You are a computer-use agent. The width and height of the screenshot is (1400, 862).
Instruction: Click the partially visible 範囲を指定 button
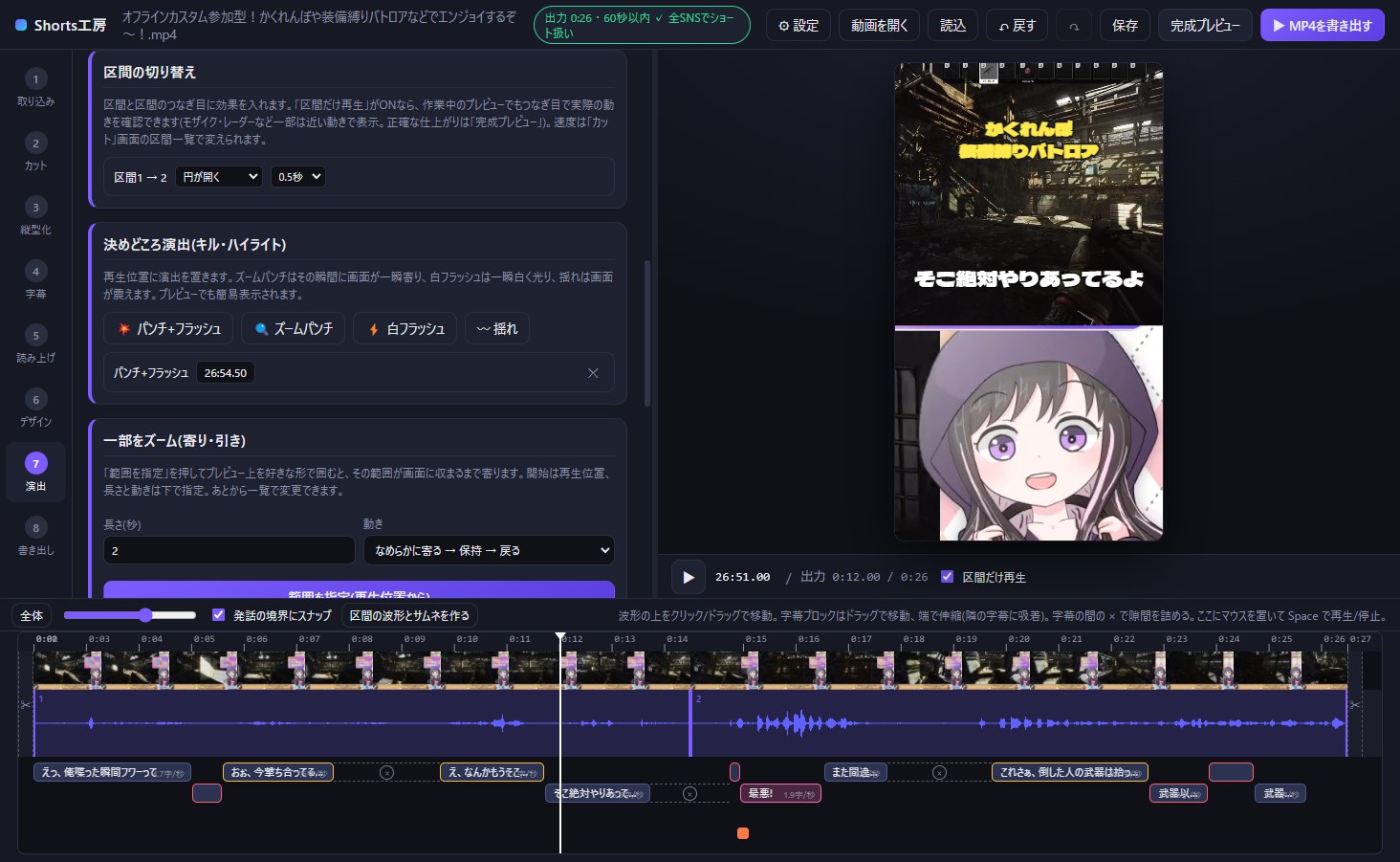[x=359, y=590]
